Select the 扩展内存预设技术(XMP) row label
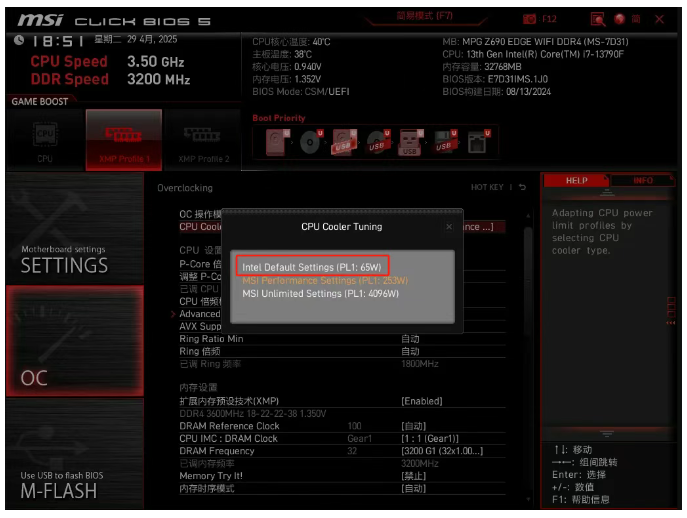 click(229, 401)
